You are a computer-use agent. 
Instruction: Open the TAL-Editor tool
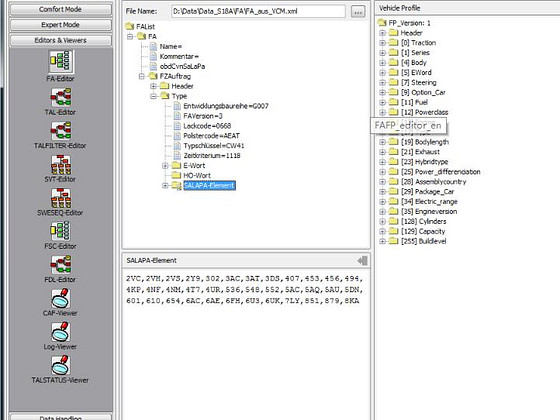61,97
